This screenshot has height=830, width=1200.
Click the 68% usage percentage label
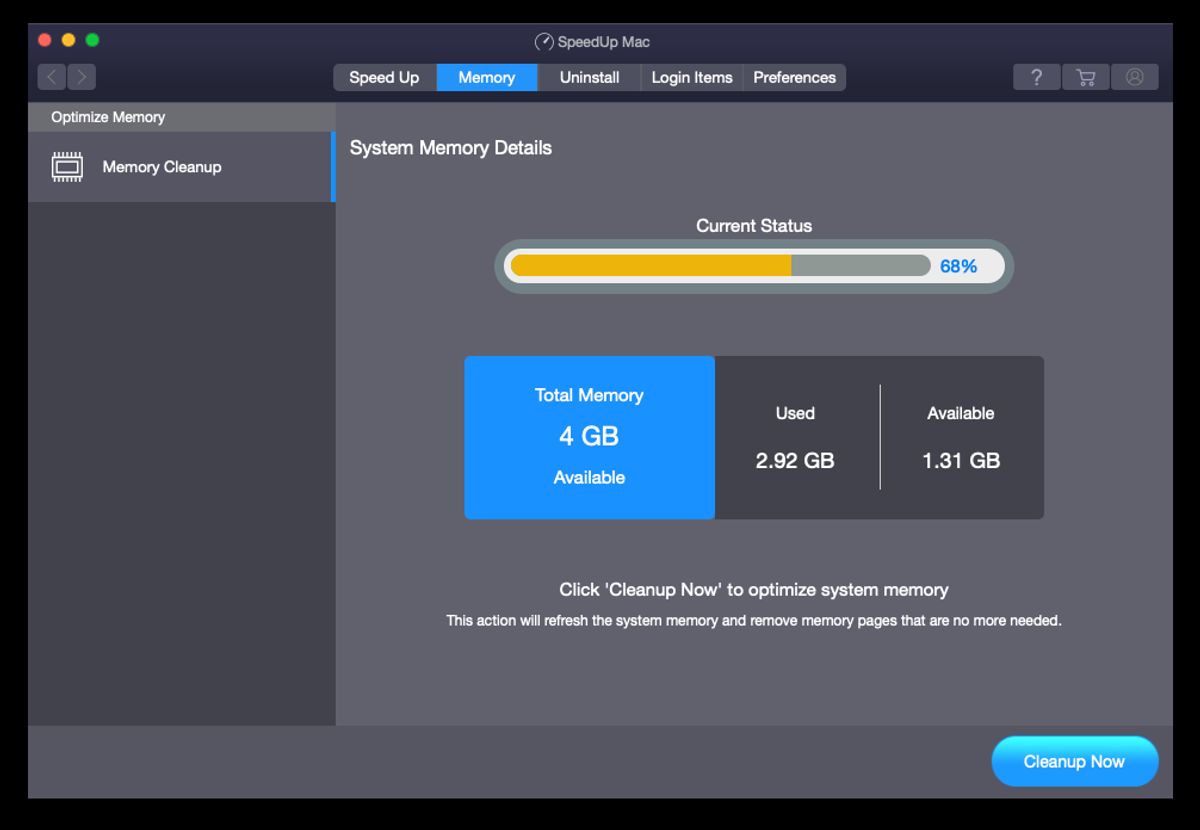pos(958,266)
